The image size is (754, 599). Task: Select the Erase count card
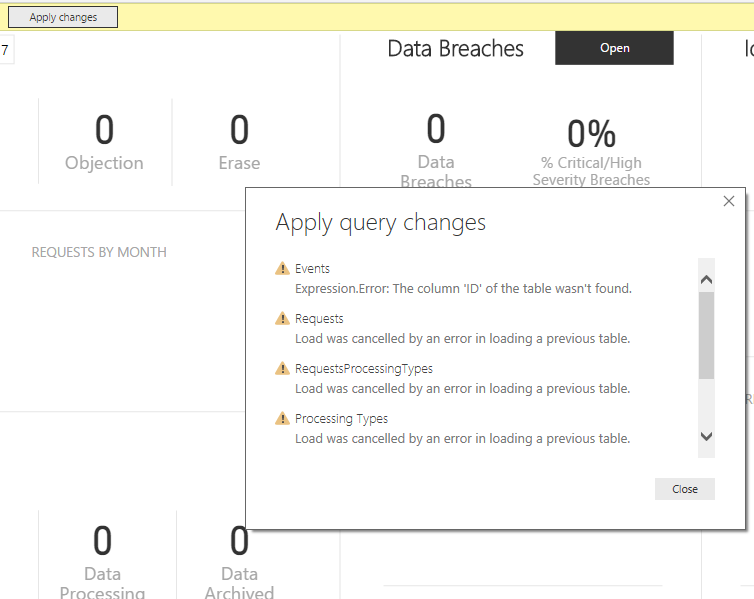pyautogui.click(x=239, y=142)
